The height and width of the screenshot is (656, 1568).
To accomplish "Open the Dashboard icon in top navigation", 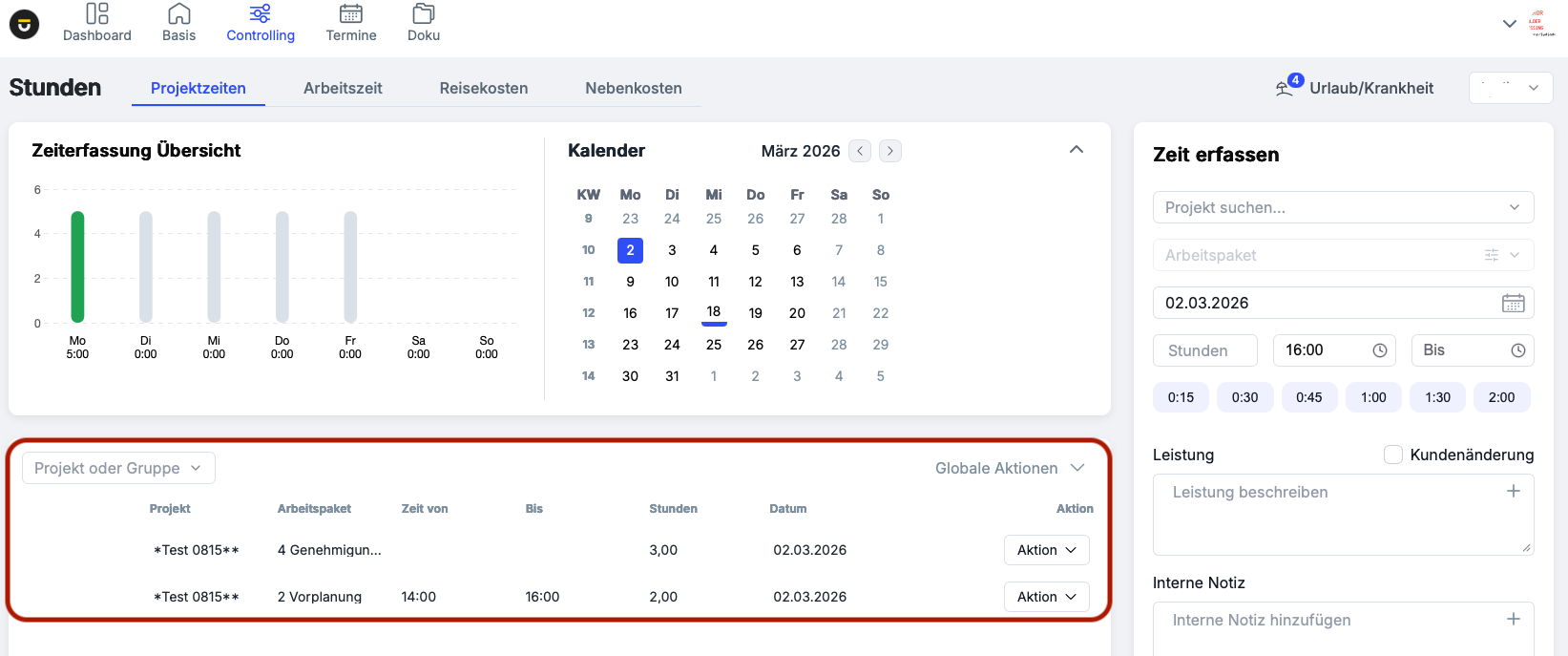I will 97,14.
